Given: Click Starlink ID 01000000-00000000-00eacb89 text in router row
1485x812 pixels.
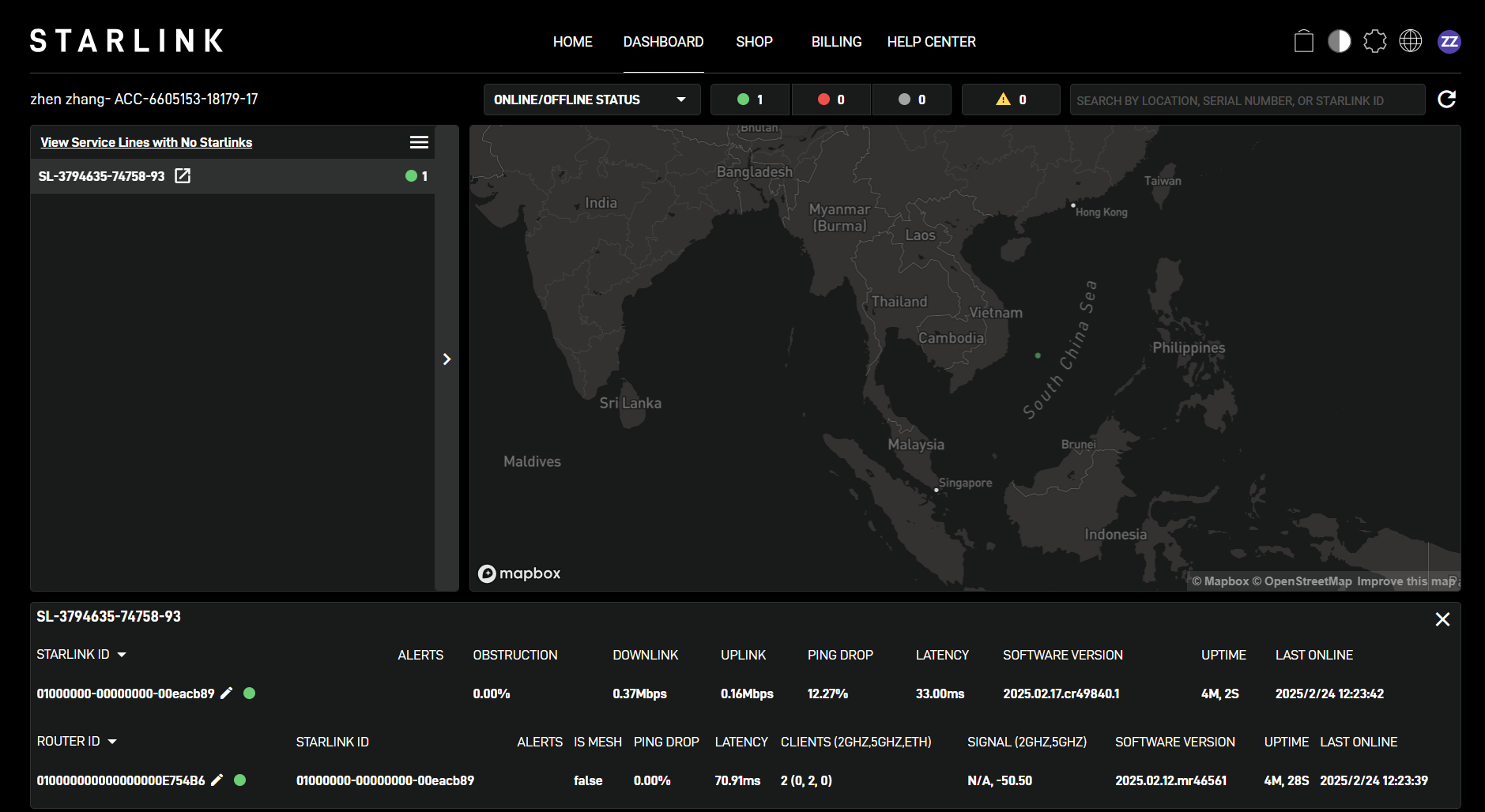Looking at the screenshot, I should pos(385,780).
